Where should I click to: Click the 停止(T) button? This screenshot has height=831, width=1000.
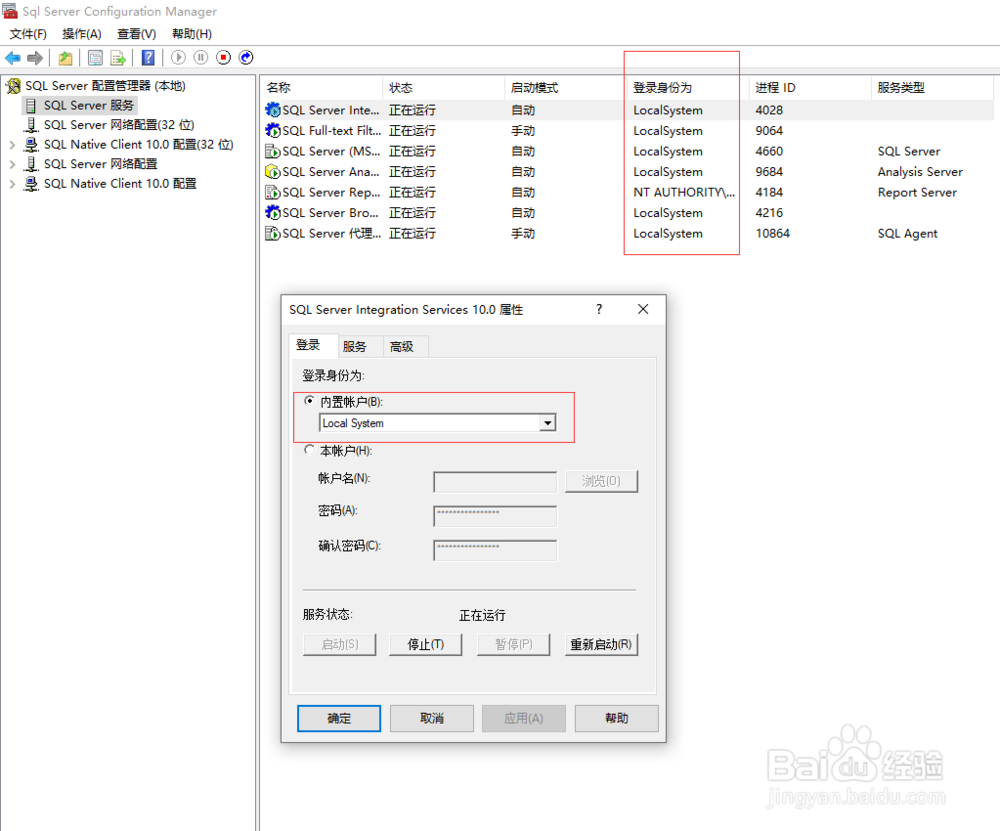pos(425,644)
